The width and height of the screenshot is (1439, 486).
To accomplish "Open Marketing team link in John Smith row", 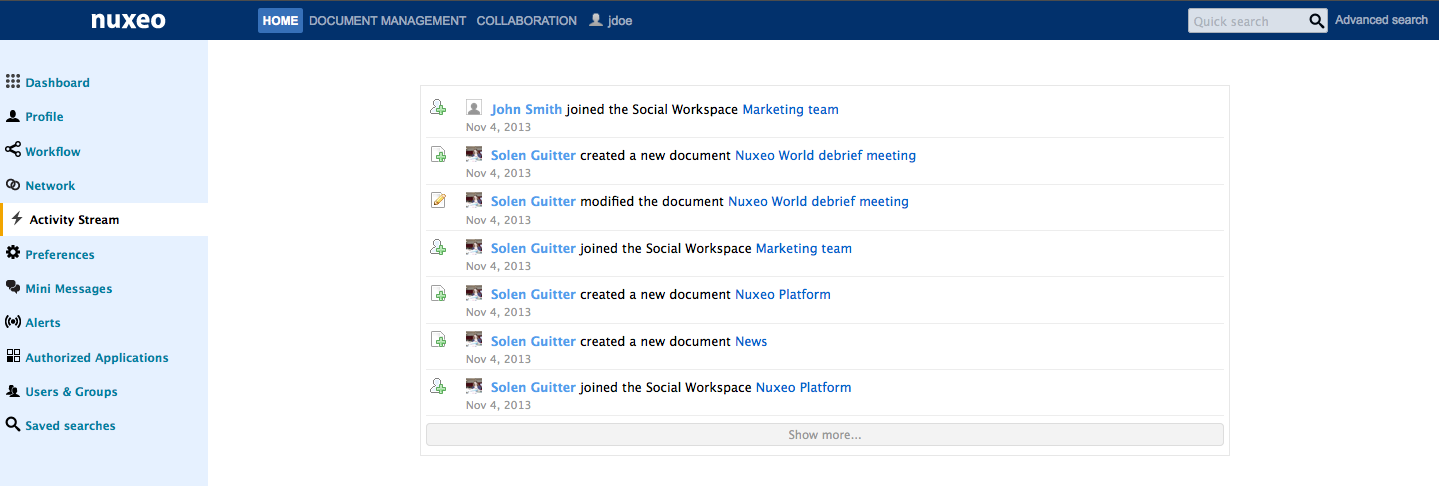I will tap(790, 109).
